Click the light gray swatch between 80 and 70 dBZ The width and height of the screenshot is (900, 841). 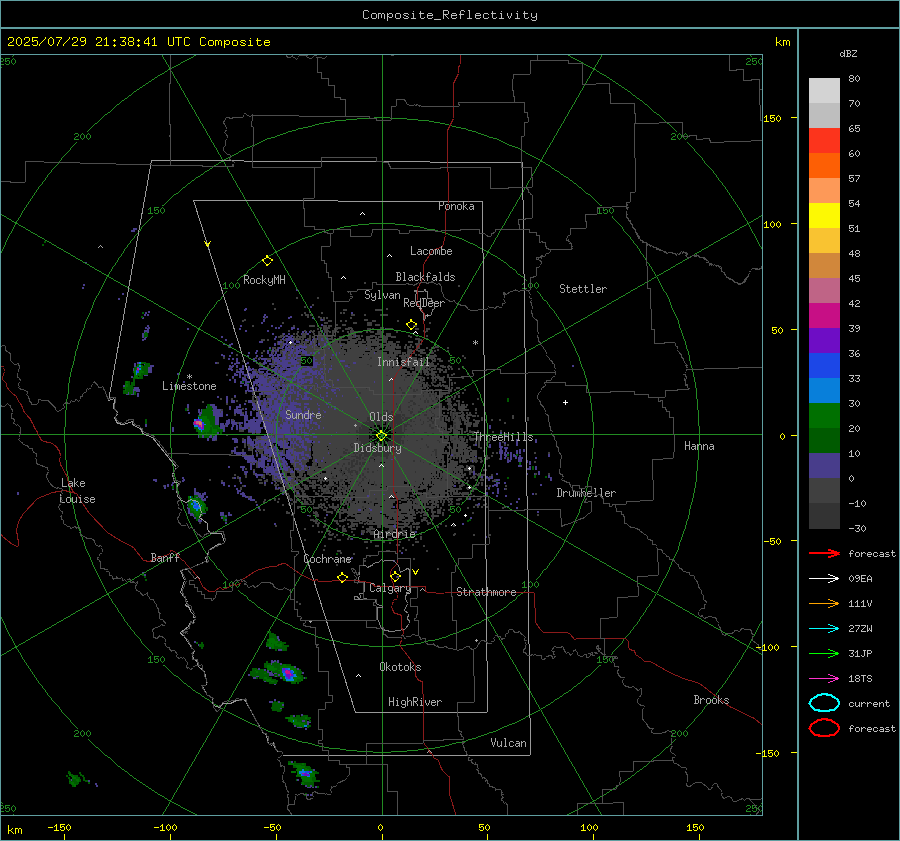[824, 91]
